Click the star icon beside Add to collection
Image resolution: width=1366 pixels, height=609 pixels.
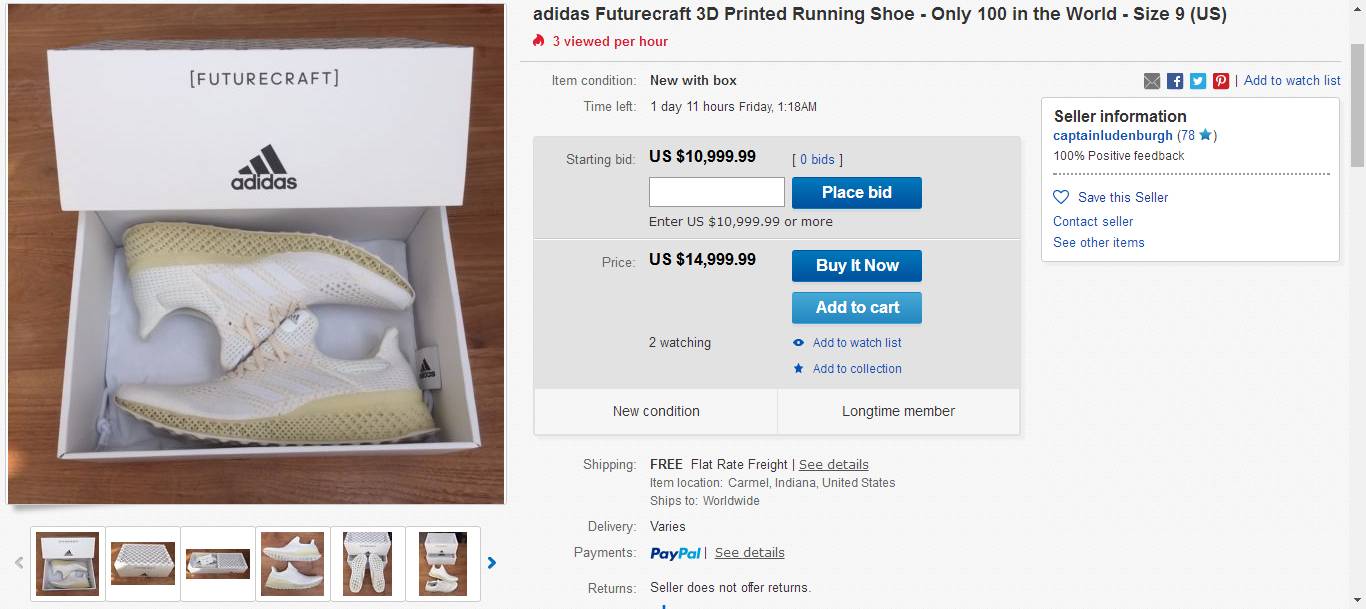click(799, 369)
